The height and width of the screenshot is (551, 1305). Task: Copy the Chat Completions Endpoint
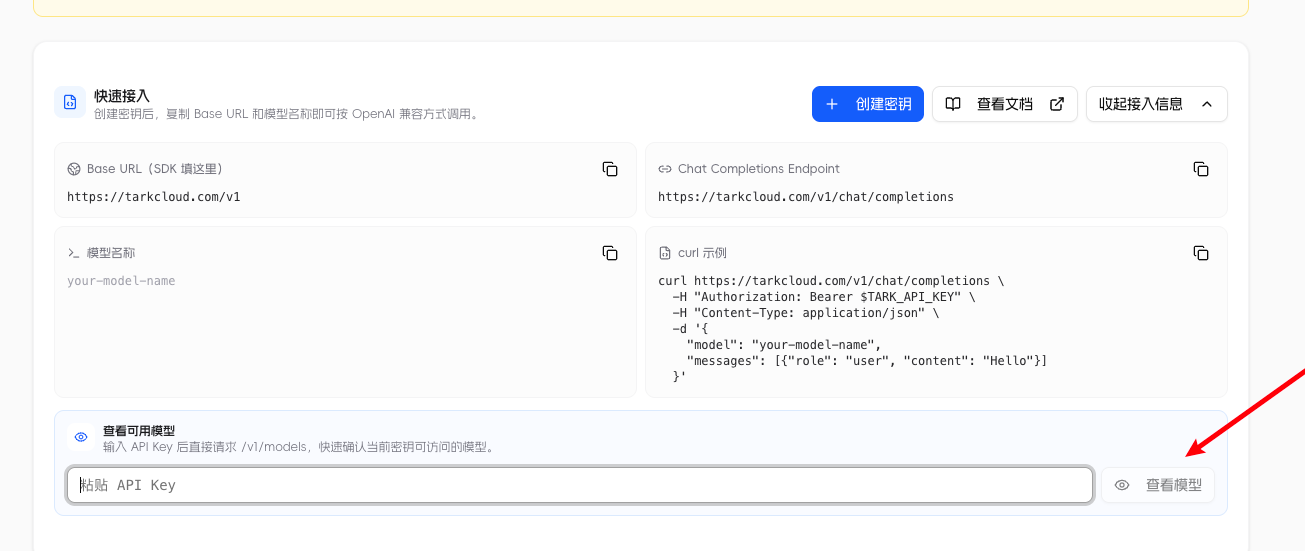(1201, 169)
